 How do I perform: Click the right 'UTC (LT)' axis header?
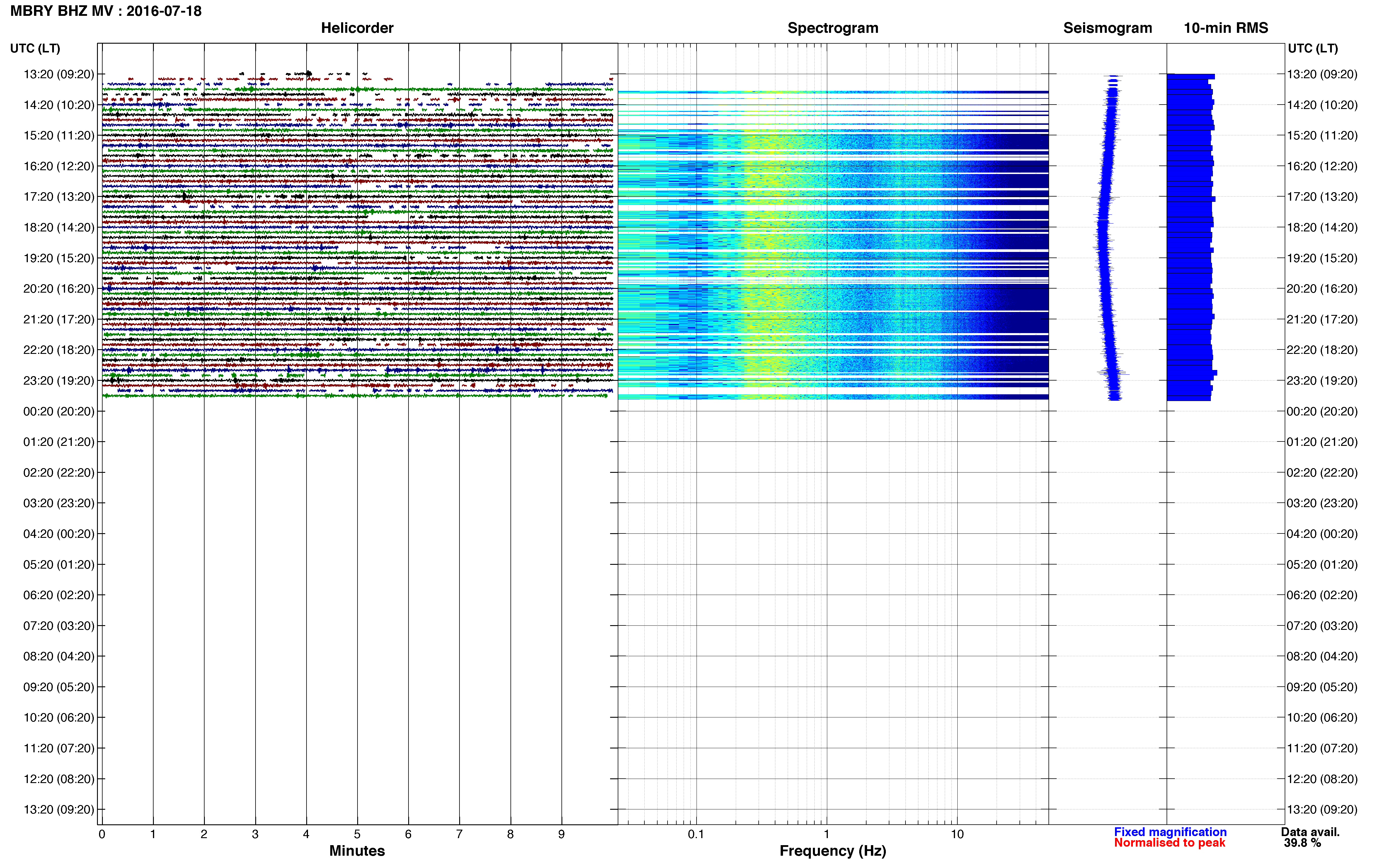click(x=1313, y=48)
